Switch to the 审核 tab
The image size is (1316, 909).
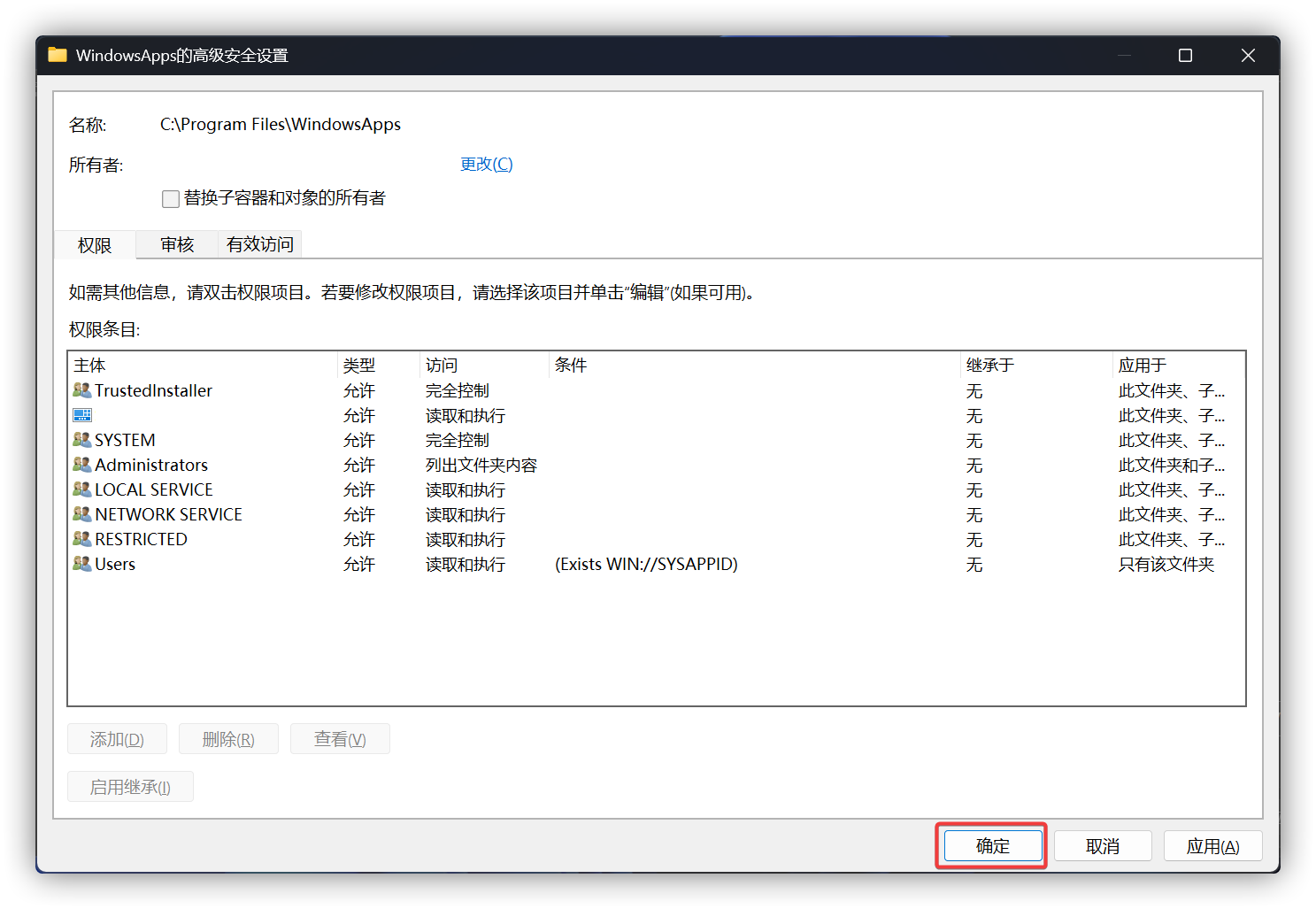click(x=177, y=244)
